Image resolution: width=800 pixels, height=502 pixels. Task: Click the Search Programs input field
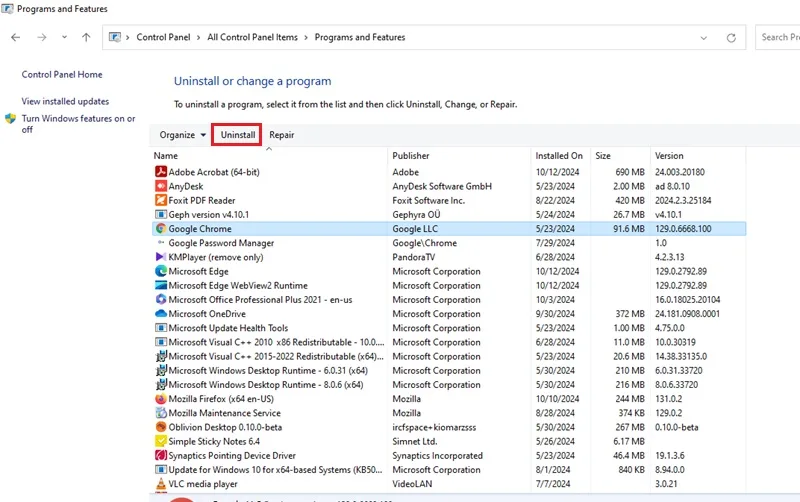pyautogui.click(x=778, y=37)
